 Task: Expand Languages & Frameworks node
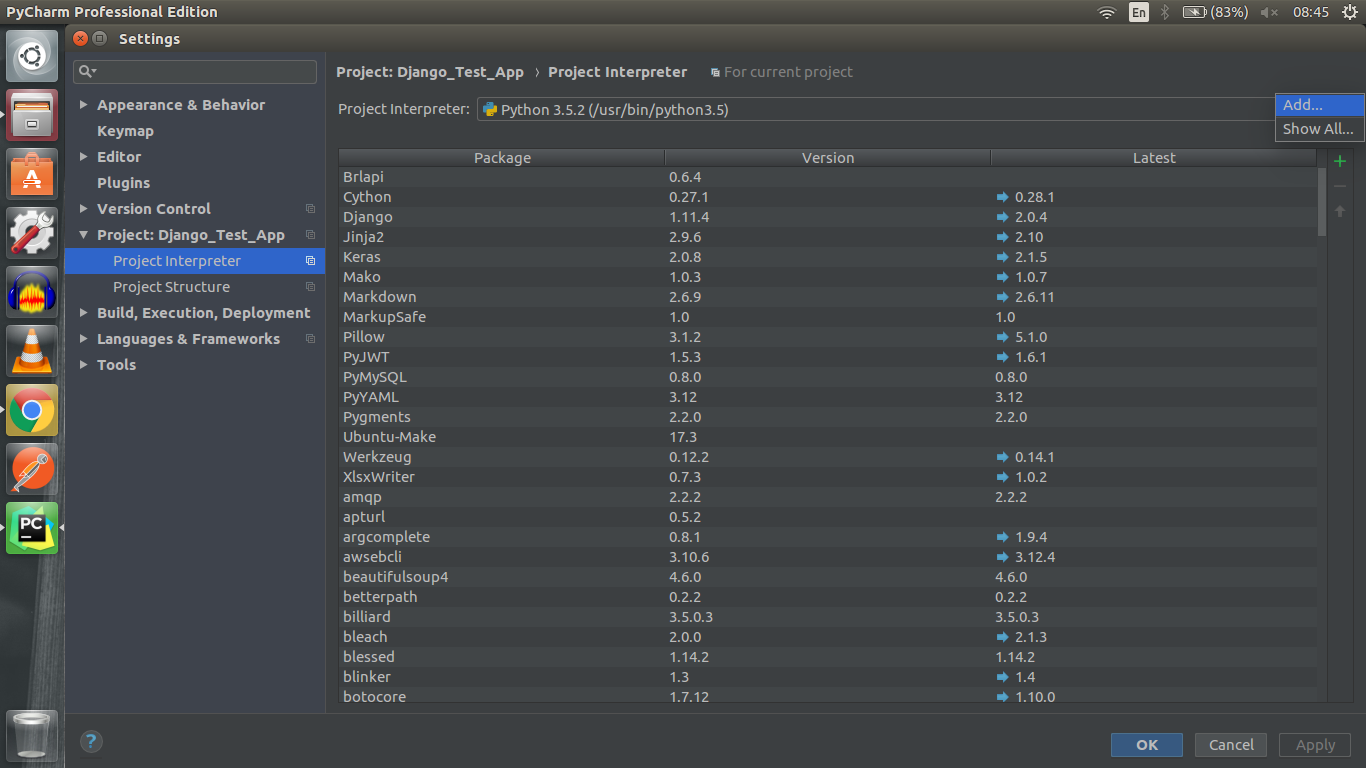pos(84,339)
